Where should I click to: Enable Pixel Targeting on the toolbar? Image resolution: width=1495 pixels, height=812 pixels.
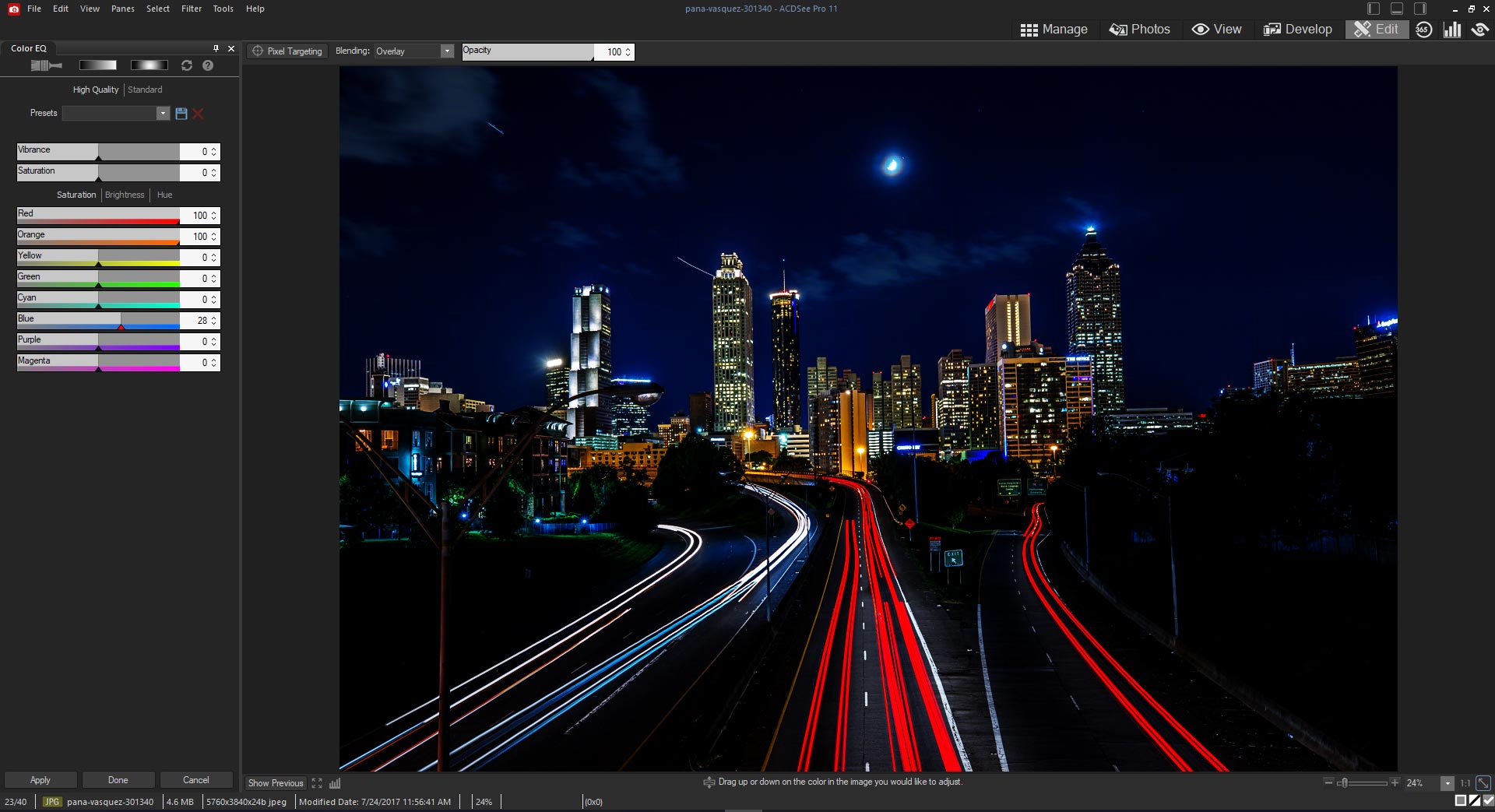click(x=287, y=51)
